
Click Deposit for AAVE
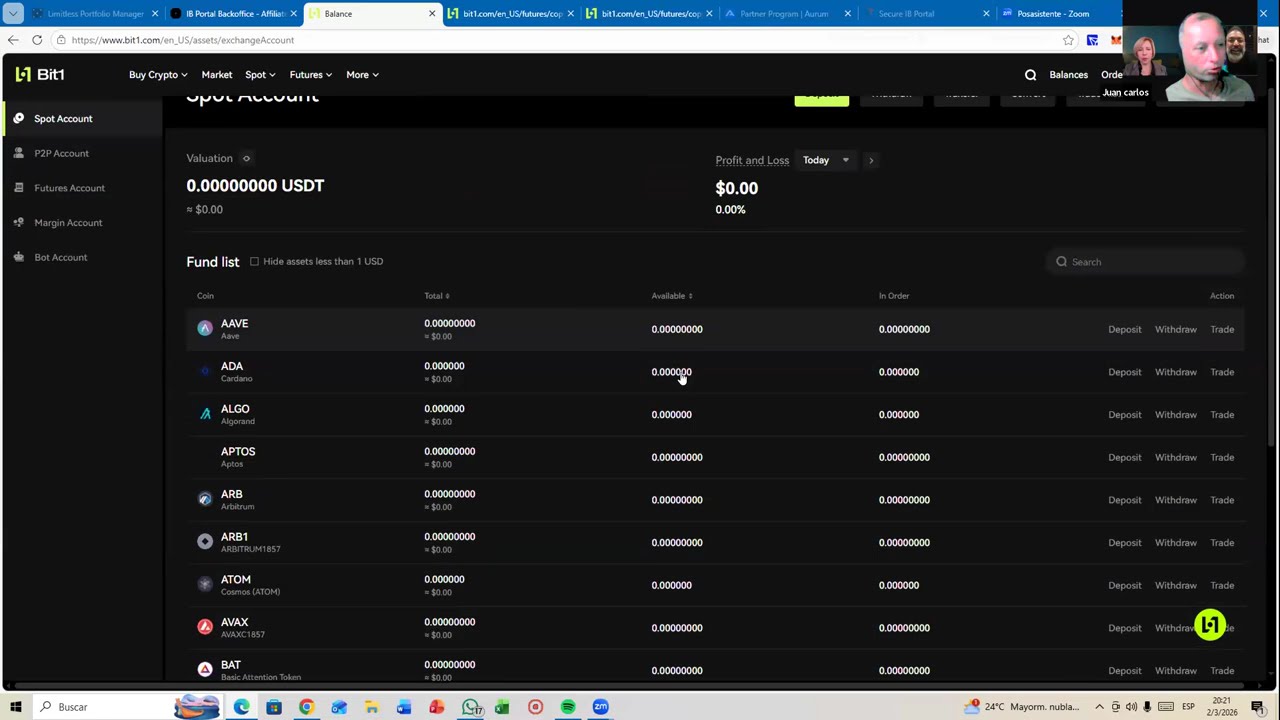tap(1124, 329)
